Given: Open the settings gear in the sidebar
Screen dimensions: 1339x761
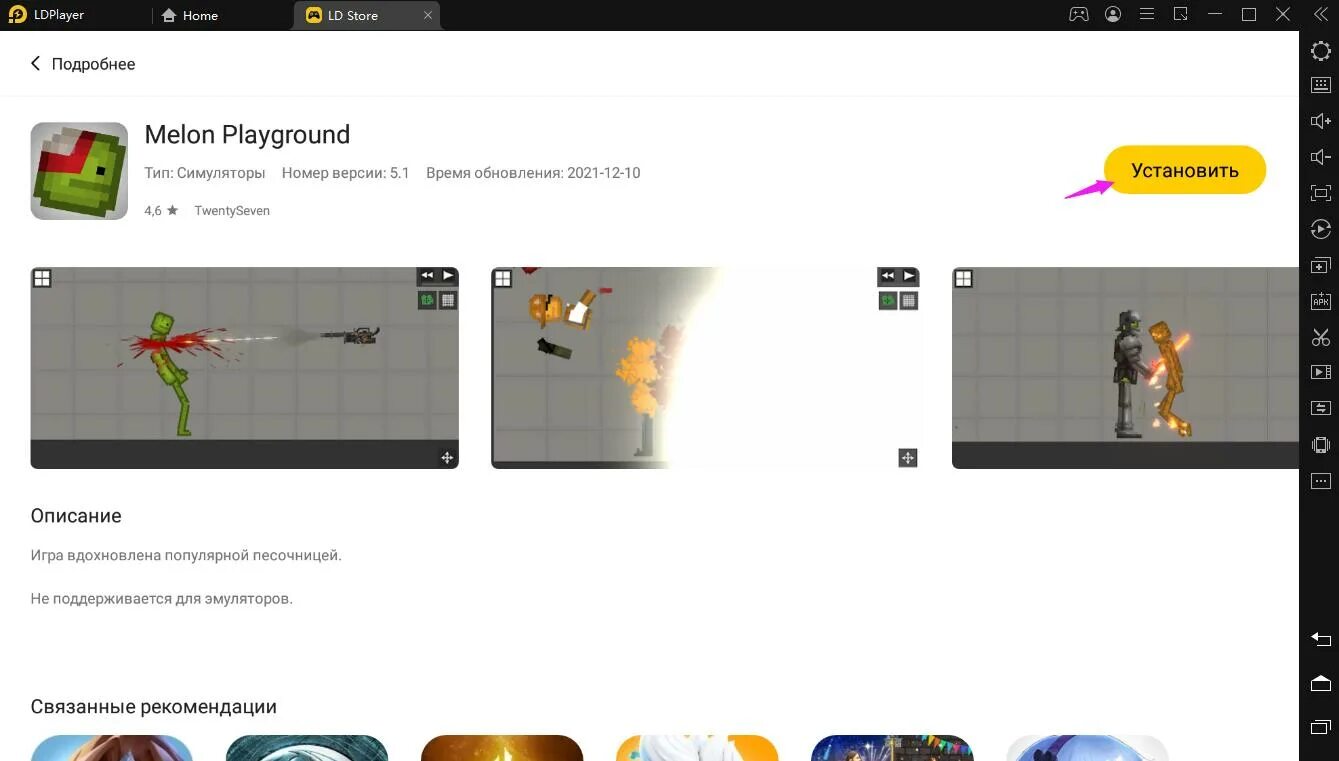Looking at the screenshot, I should [1321, 51].
